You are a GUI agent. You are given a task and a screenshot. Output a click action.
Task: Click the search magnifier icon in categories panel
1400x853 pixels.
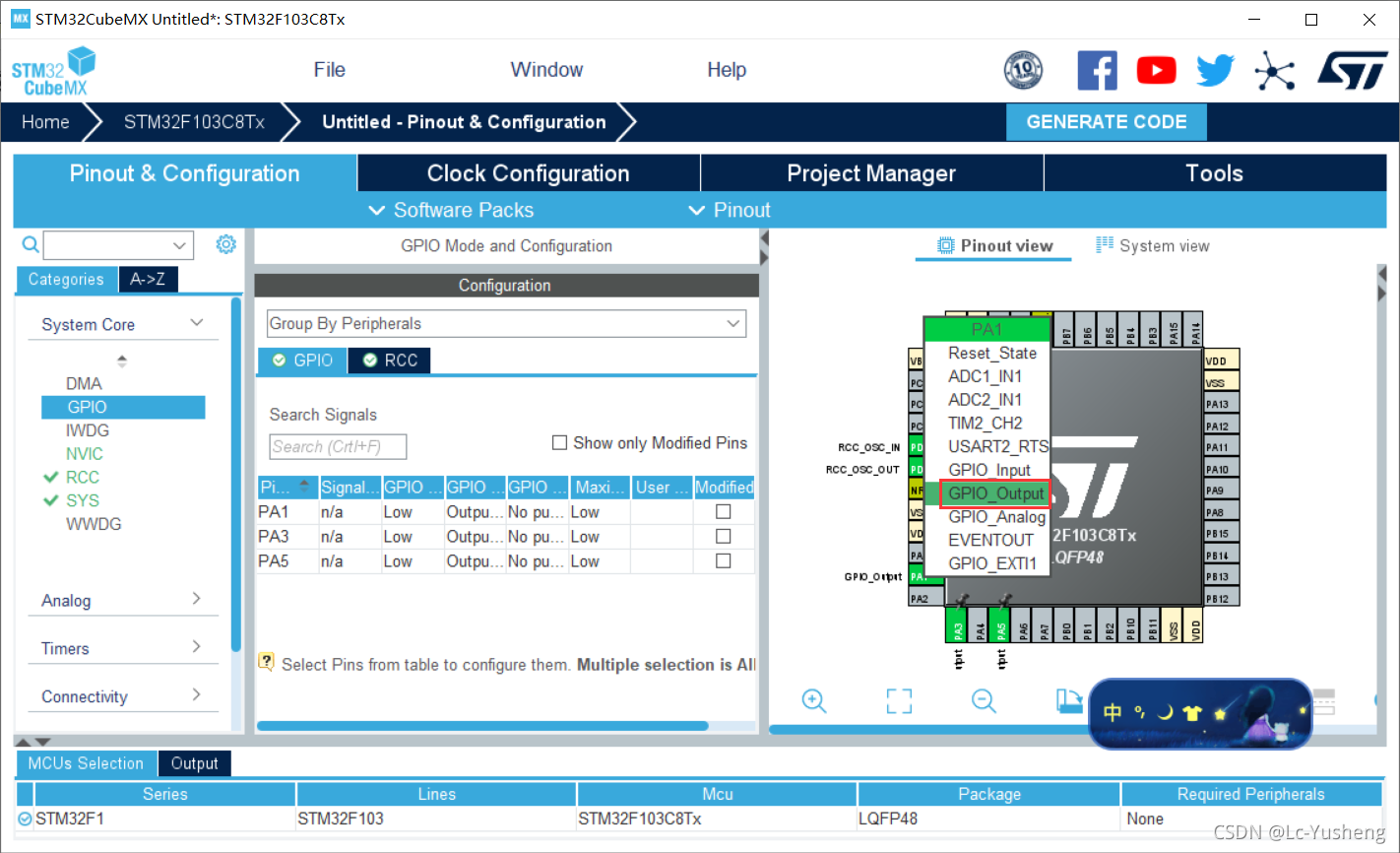[x=31, y=244]
